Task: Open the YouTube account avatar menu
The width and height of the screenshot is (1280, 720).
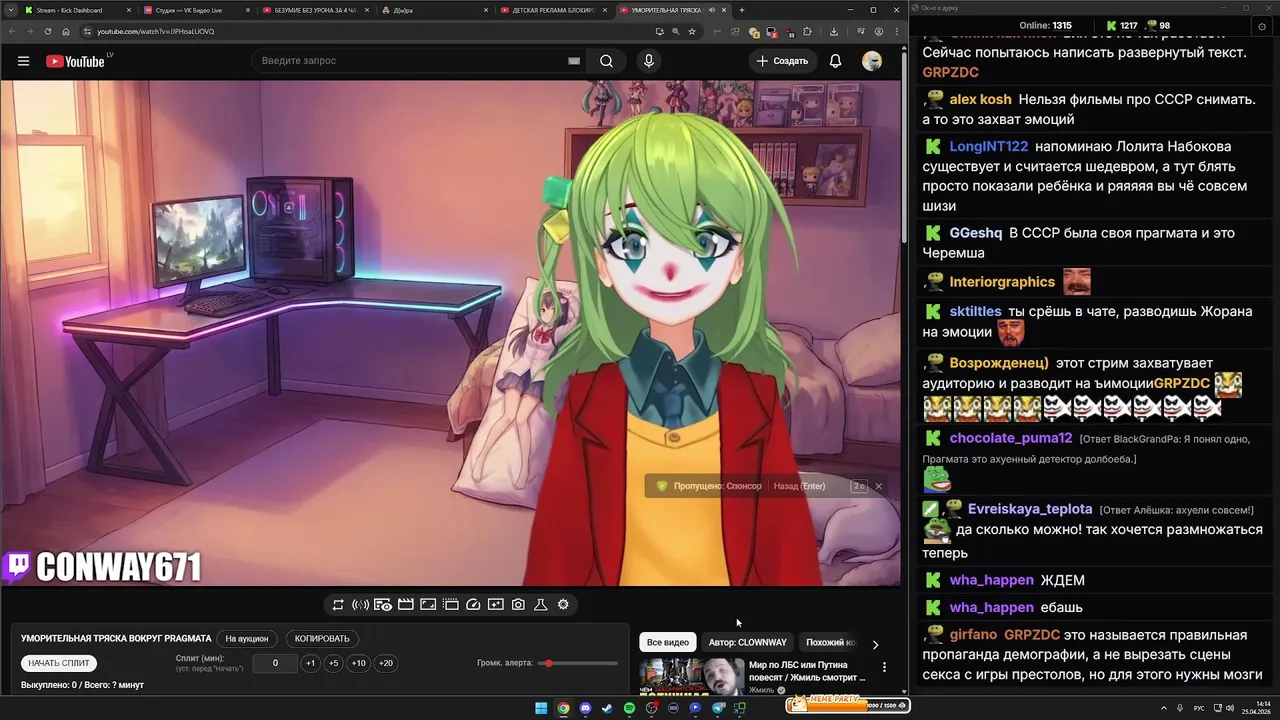Action: (x=872, y=61)
